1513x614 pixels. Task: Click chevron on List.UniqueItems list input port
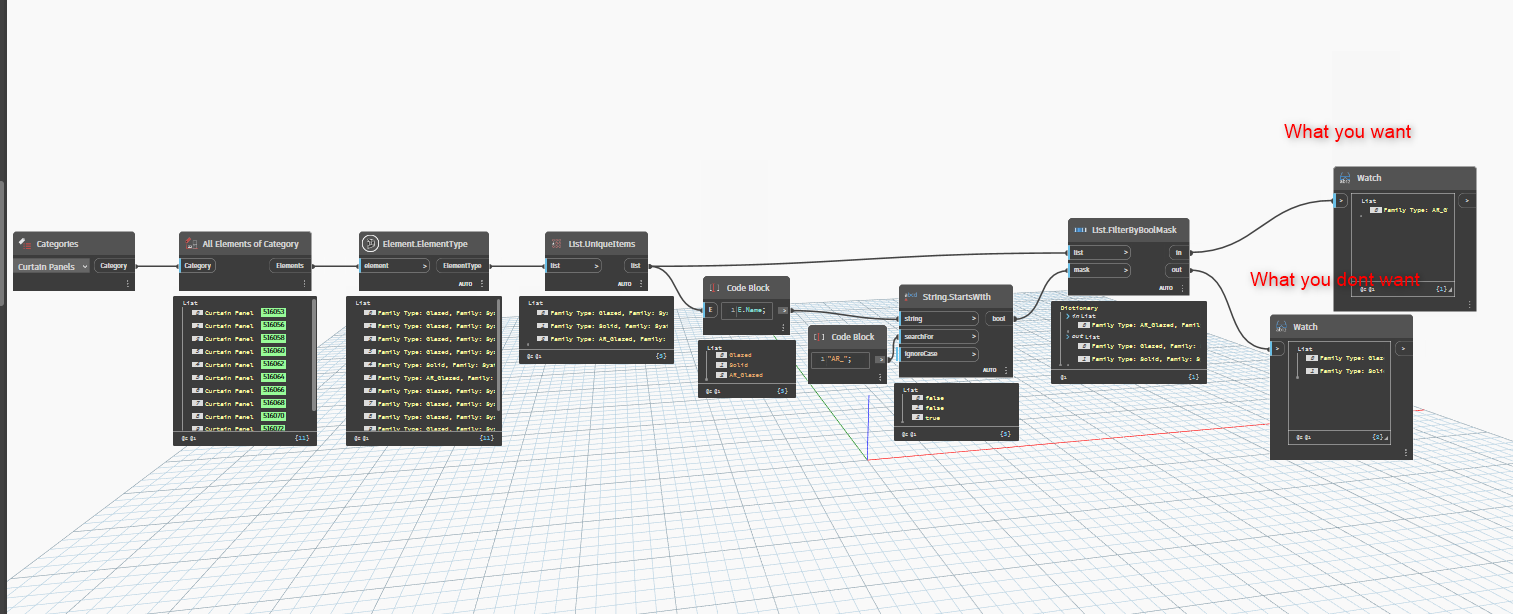[x=597, y=266]
